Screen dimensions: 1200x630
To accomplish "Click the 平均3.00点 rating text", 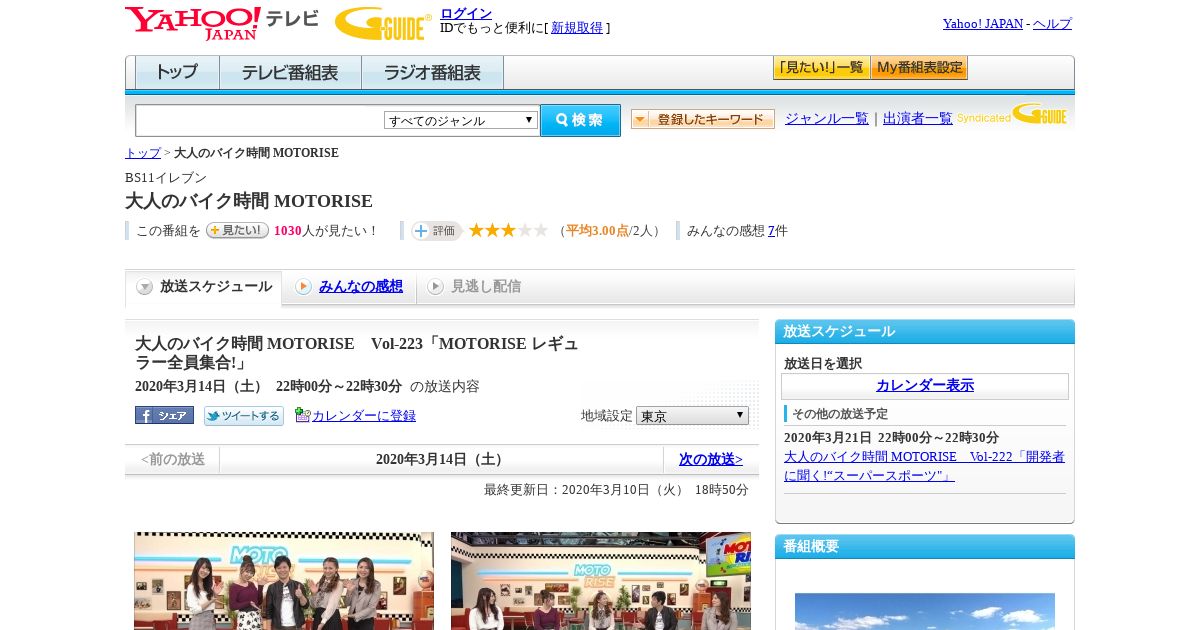I will click(597, 230).
